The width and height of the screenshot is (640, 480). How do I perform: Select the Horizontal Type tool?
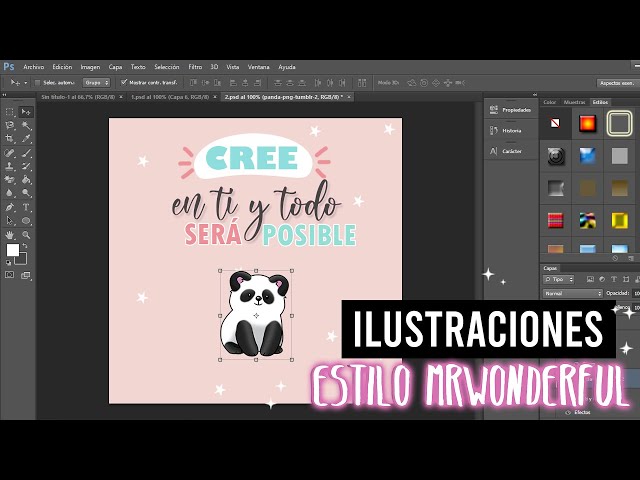[26, 207]
